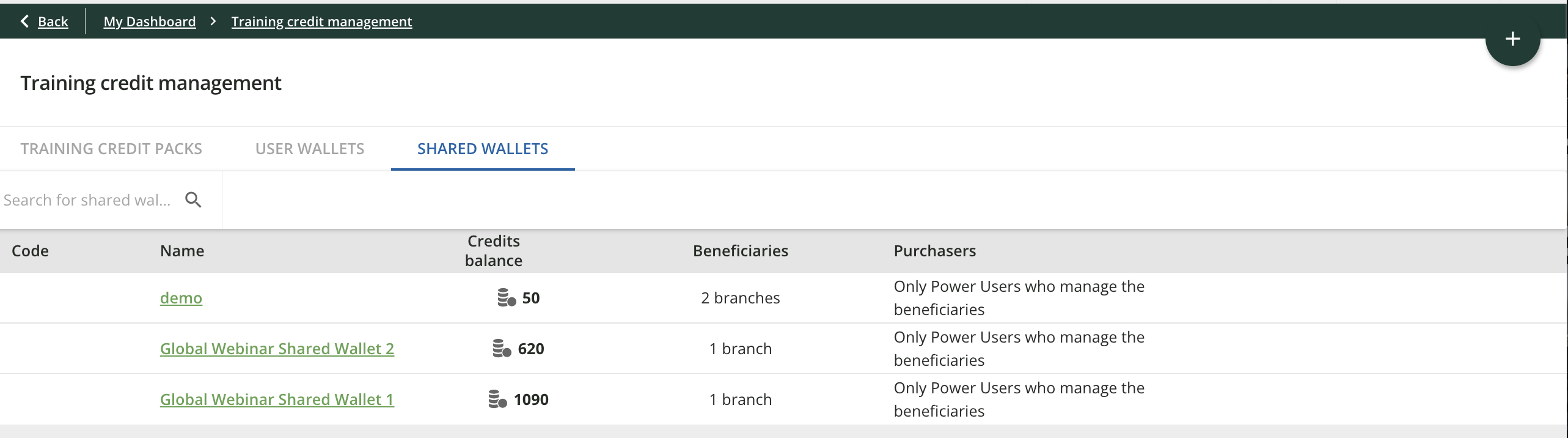Click the back arrow chevron icon
The width and height of the screenshot is (1568, 438).
point(24,21)
